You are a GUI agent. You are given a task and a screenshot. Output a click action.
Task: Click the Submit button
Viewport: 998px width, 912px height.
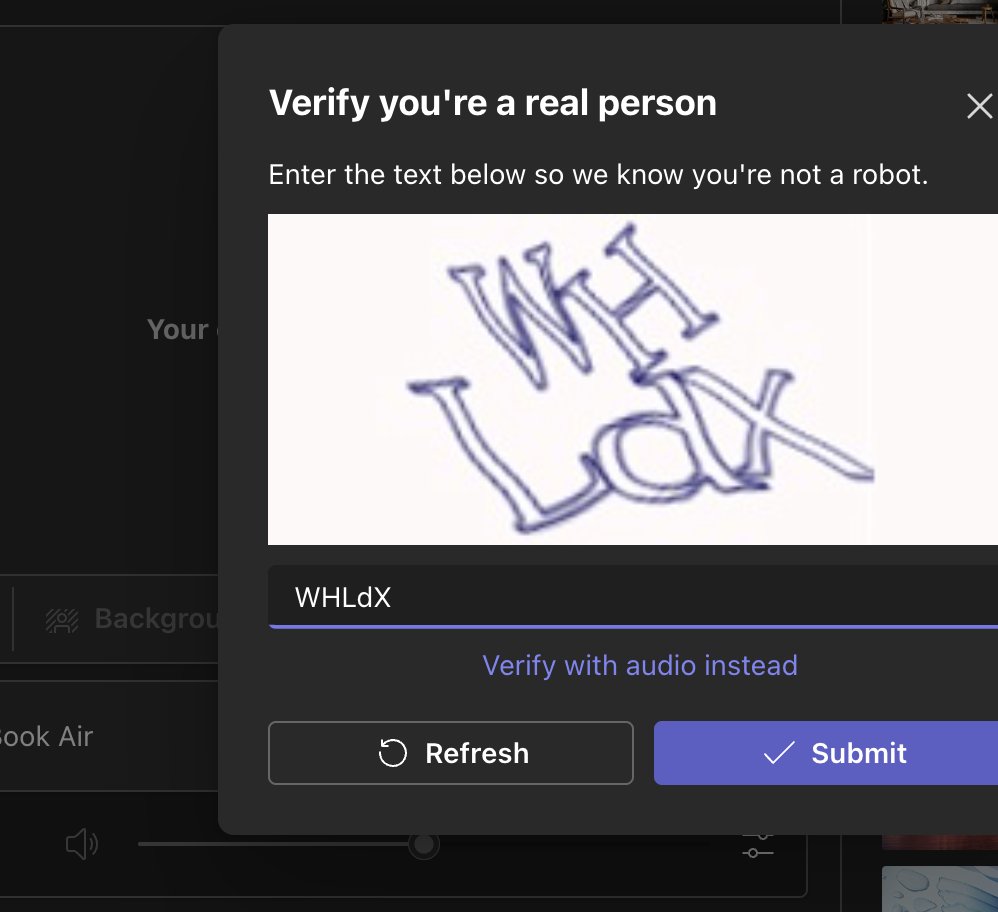pyautogui.click(x=826, y=753)
